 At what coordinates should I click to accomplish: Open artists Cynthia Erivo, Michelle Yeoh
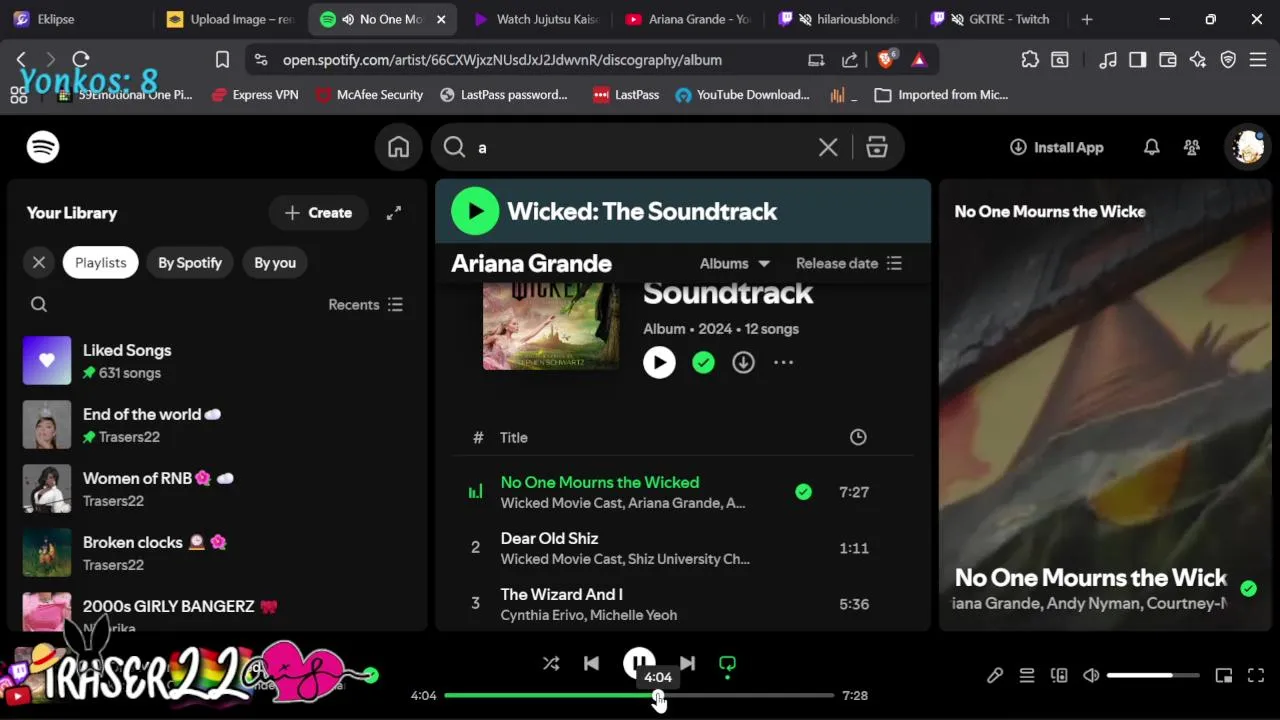coord(589,615)
